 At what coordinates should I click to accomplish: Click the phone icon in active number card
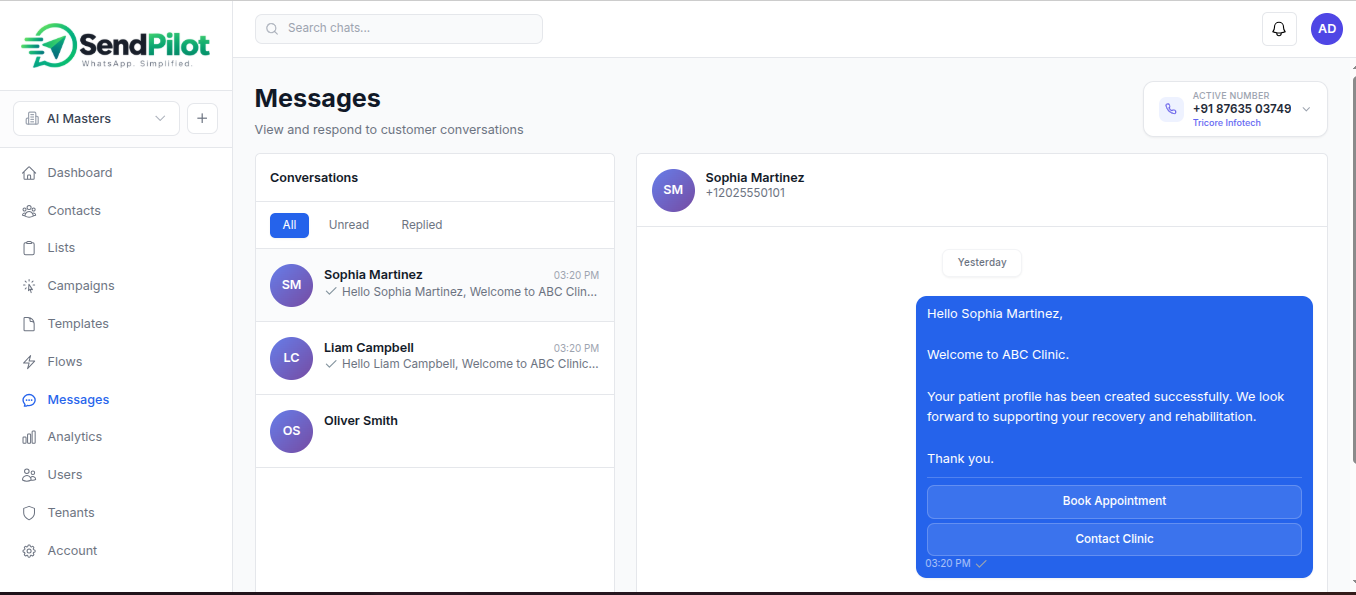tap(1171, 109)
